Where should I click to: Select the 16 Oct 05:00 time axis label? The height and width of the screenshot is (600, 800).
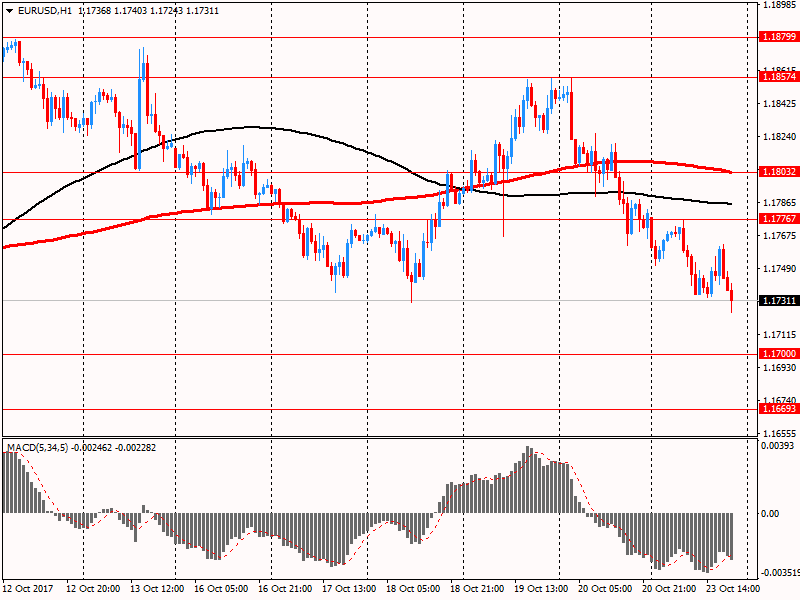tap(221, 588)
